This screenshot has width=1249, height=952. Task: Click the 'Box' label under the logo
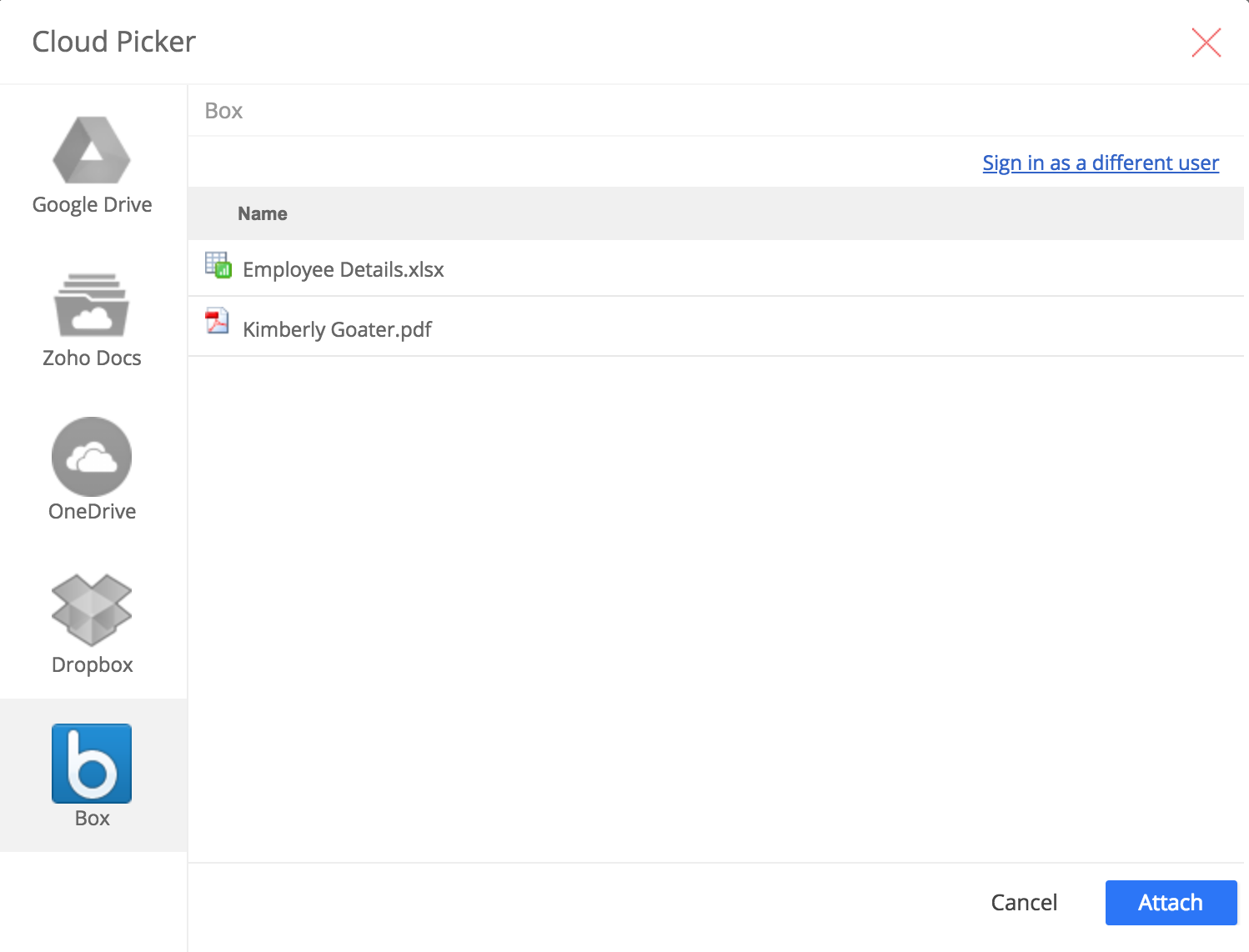pyautogui.click(x=92, y=819)
